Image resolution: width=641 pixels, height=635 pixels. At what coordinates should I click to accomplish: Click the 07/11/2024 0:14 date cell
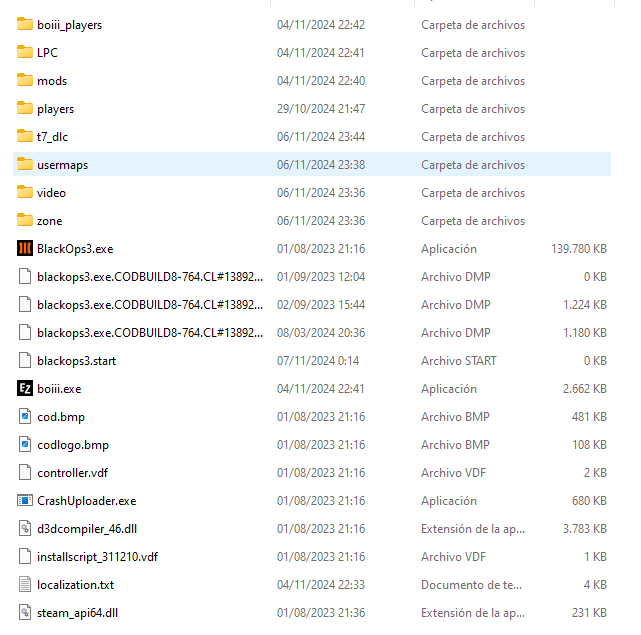[318, 361]
